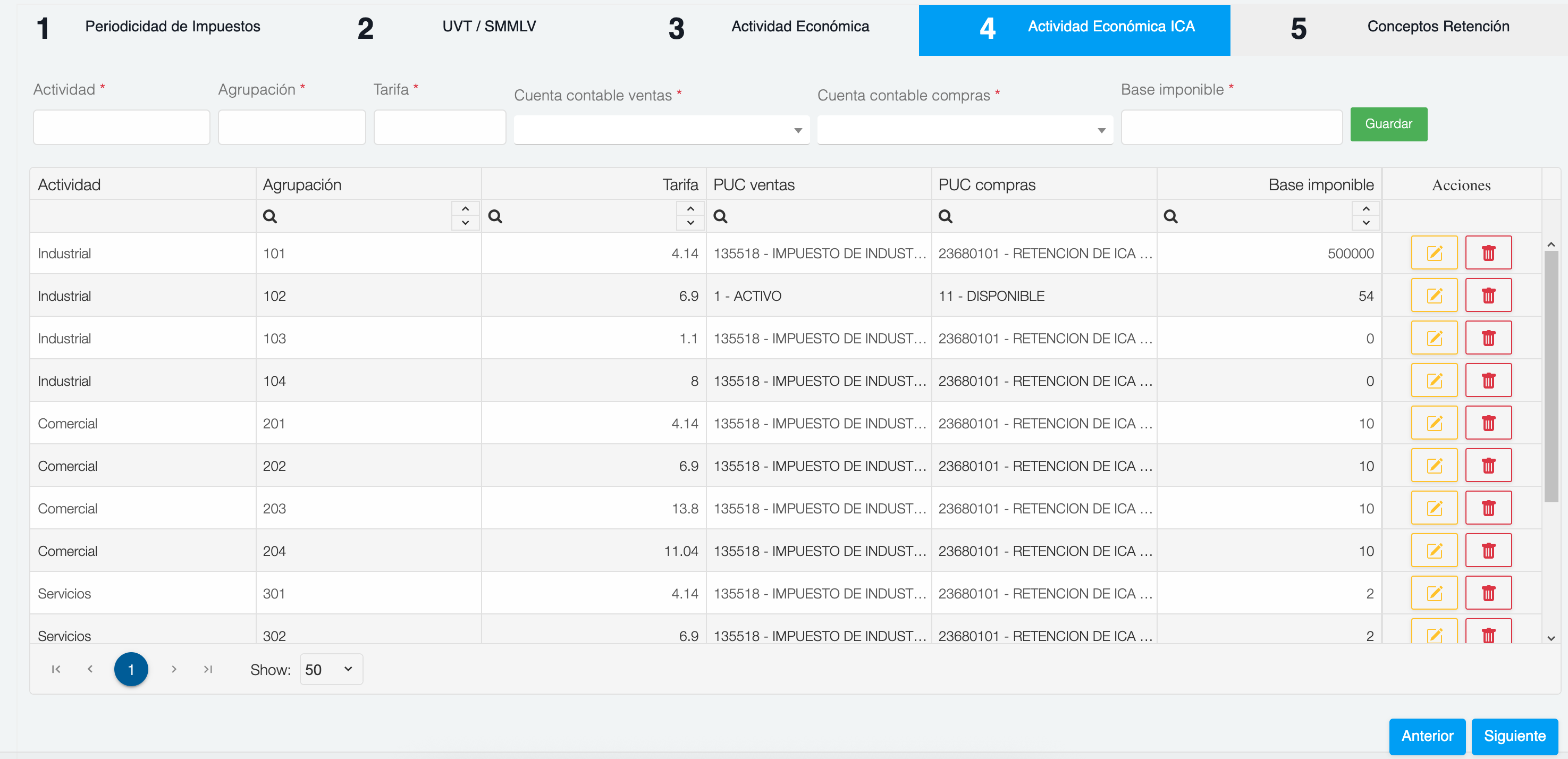1568x759 pixels.
Task: Go to first page of table
Action: [x=56, y=669]
